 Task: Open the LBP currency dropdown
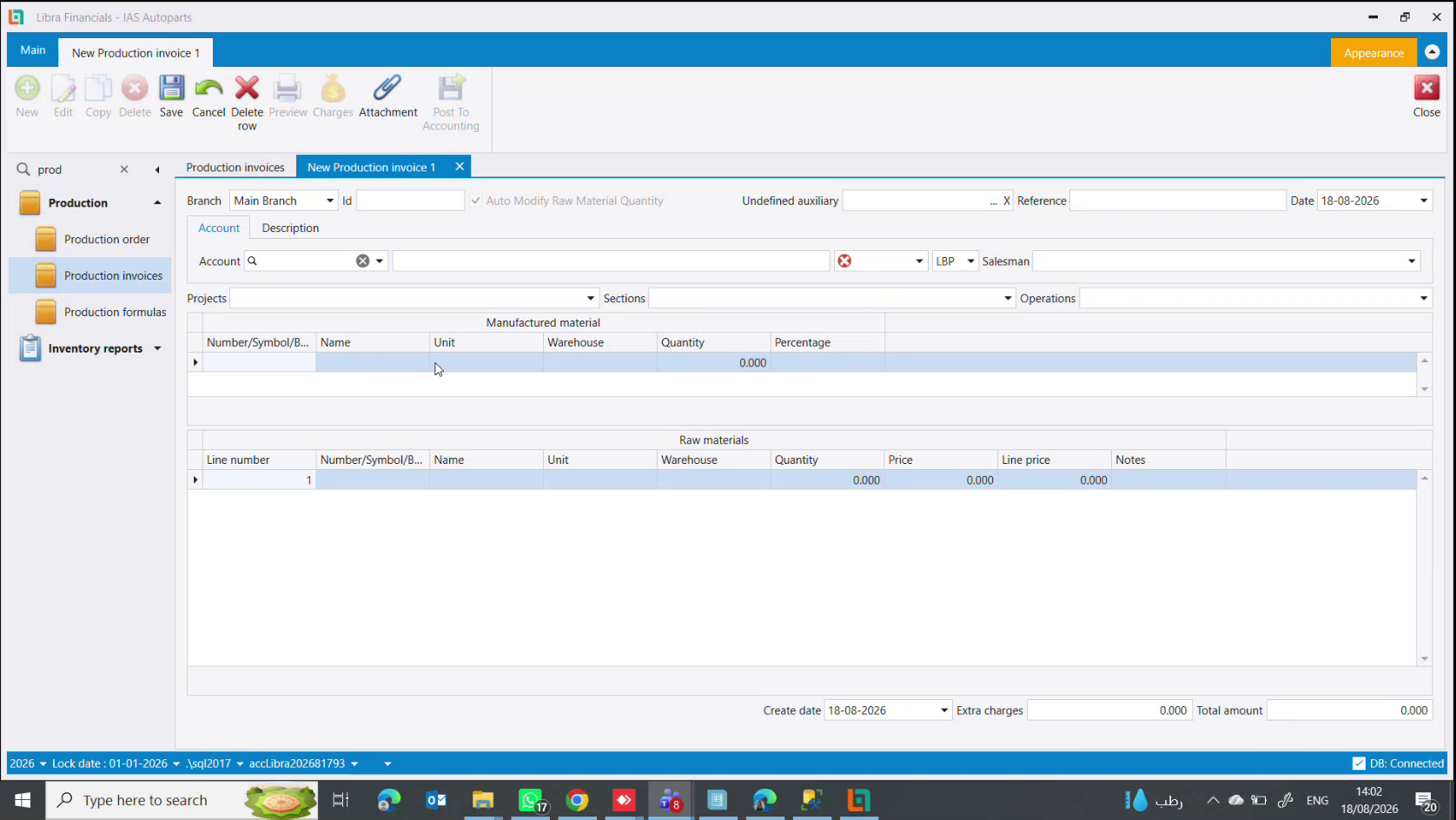[970, 261]
